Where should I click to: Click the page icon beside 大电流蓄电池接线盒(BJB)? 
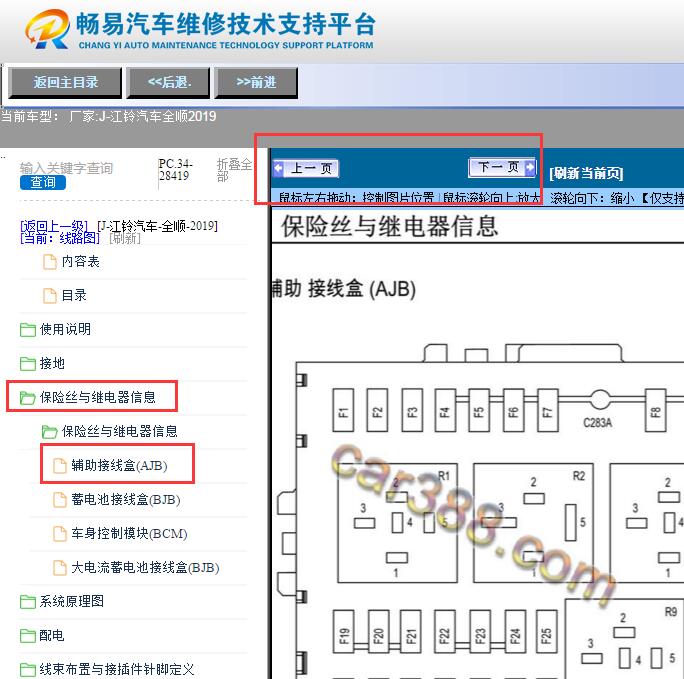(x=60, y=568)
